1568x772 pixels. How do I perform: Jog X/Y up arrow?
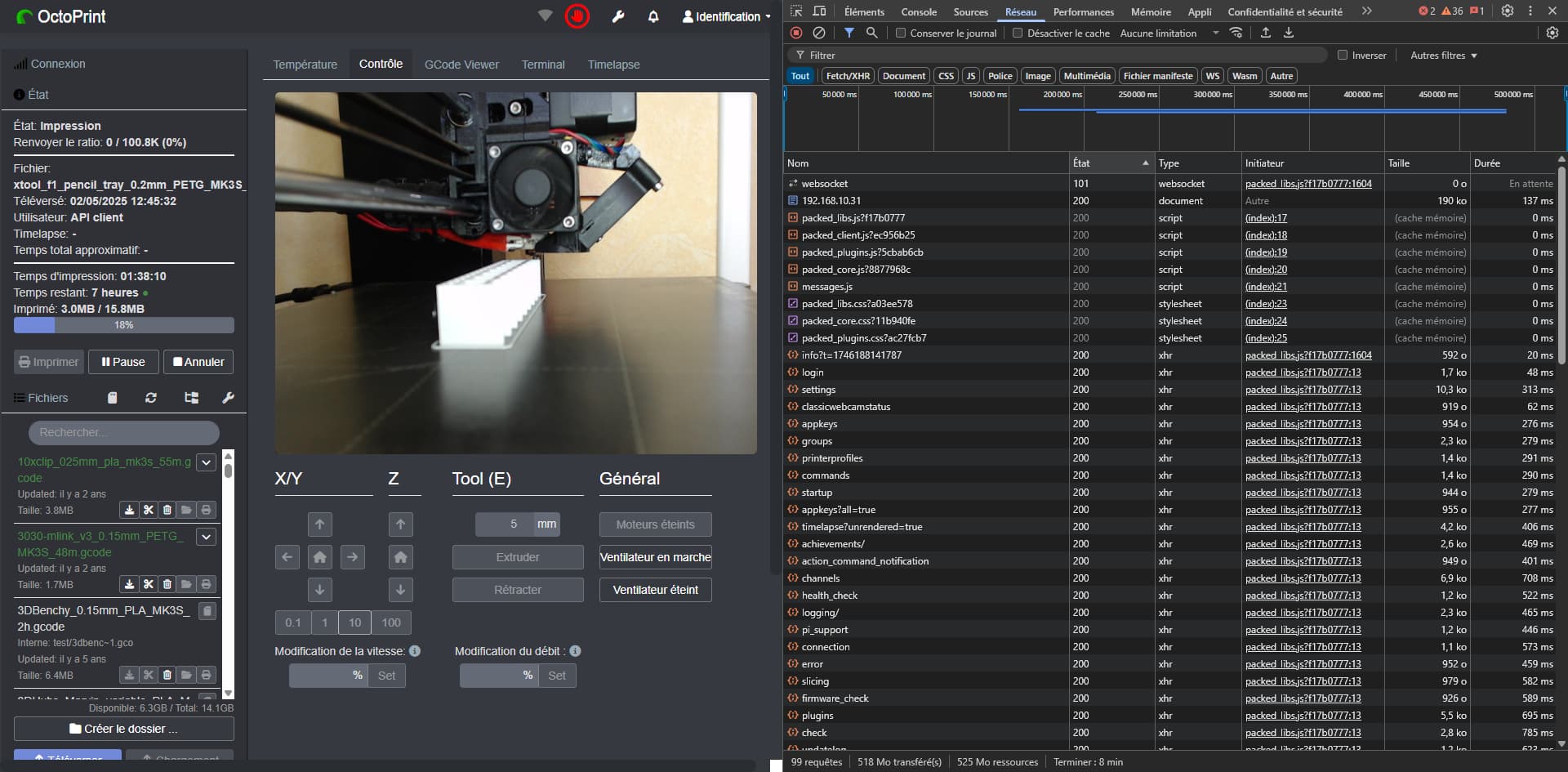coord(319,524)
